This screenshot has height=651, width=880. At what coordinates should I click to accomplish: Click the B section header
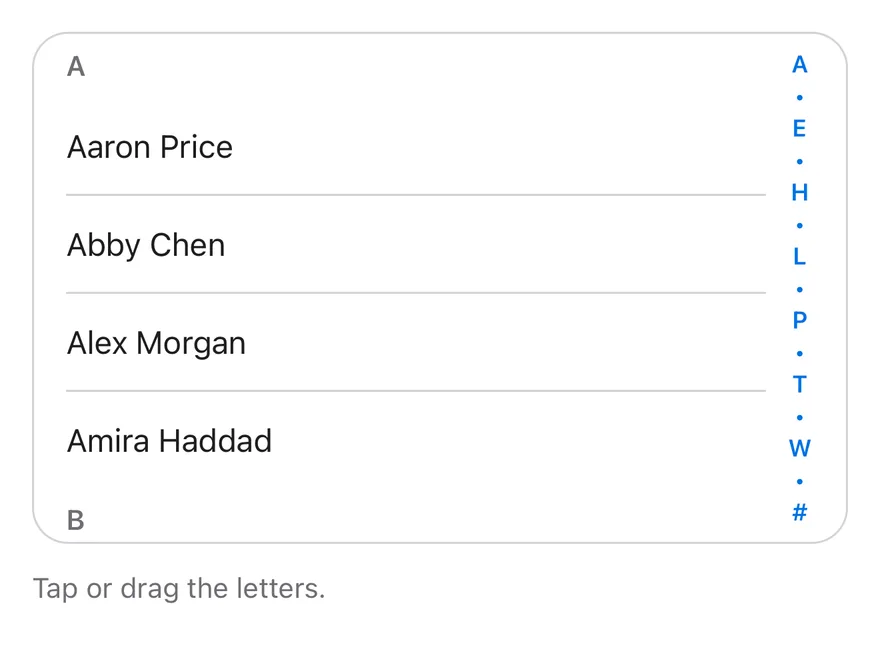coord(76,520)
